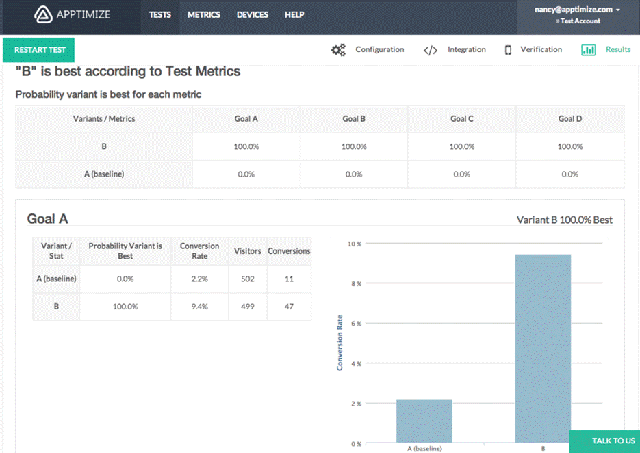This screenshot has width=640, height=453.
Task: Open the HELP menu
Action: coord(294,15)
